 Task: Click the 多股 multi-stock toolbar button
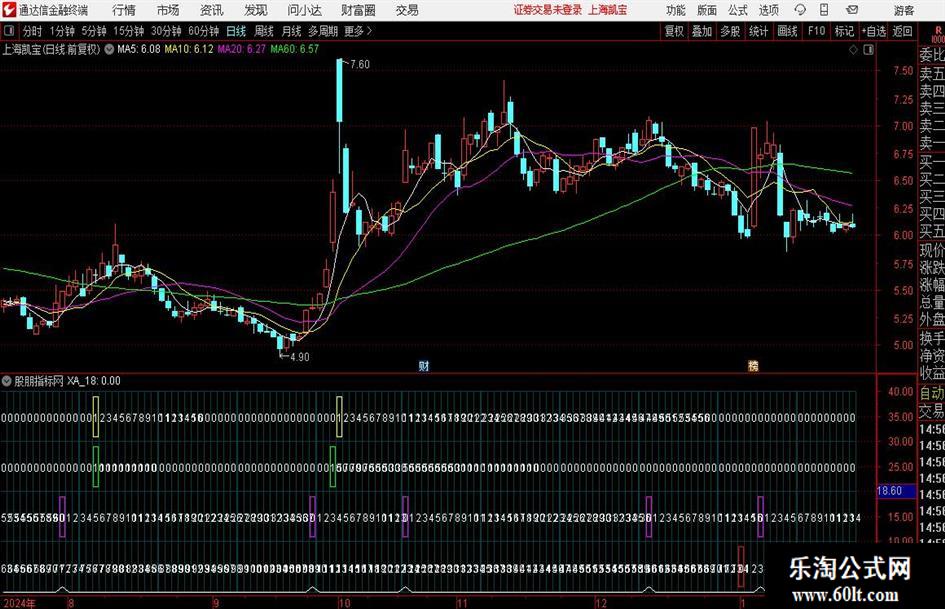pyautogui.click(x=730, y=31)
